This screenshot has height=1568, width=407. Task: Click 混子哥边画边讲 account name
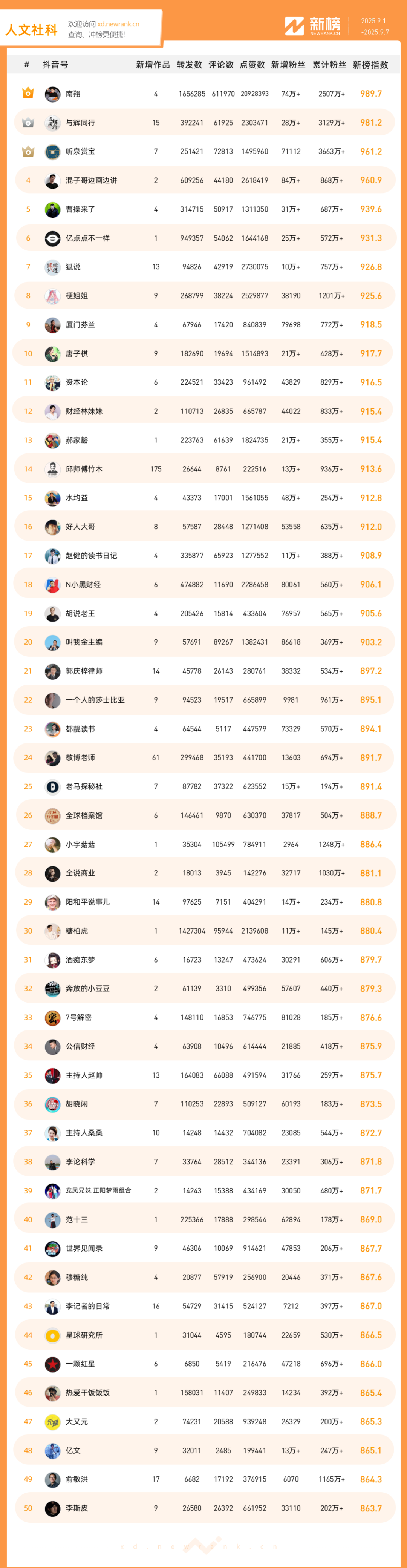click(91, 180)
